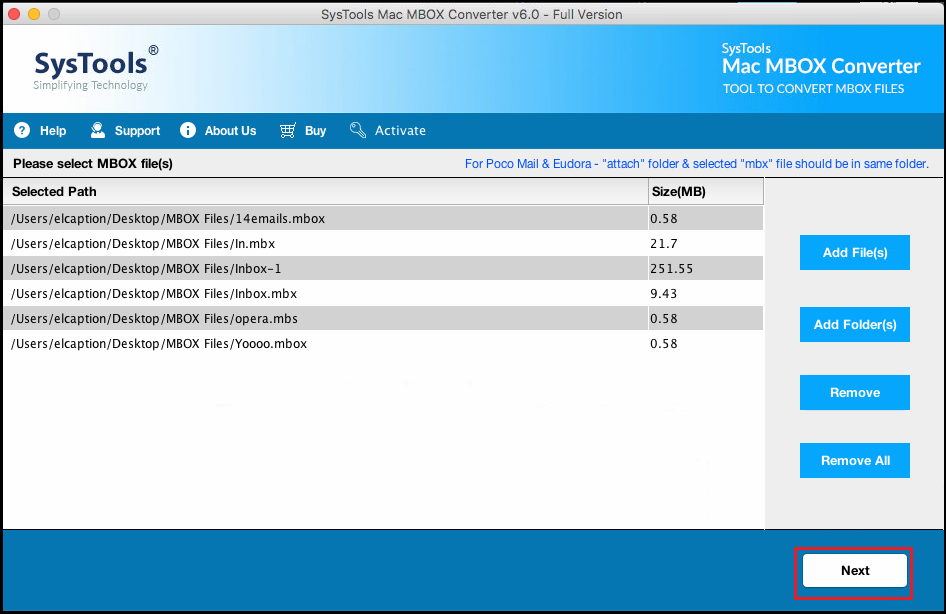Screen dimensions: 946x614
Task: Click the SysTools logo
Action: (96, 68)
